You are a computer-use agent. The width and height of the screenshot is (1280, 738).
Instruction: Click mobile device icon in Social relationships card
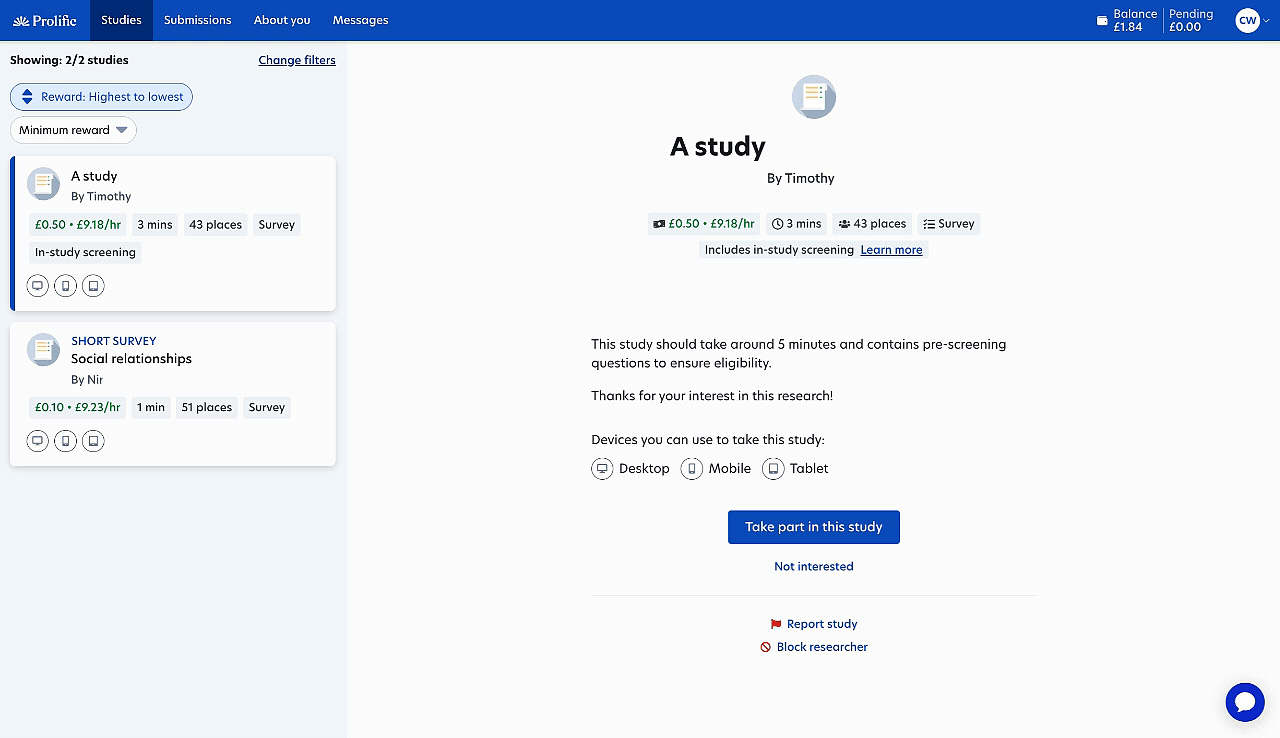click(66, 441)
